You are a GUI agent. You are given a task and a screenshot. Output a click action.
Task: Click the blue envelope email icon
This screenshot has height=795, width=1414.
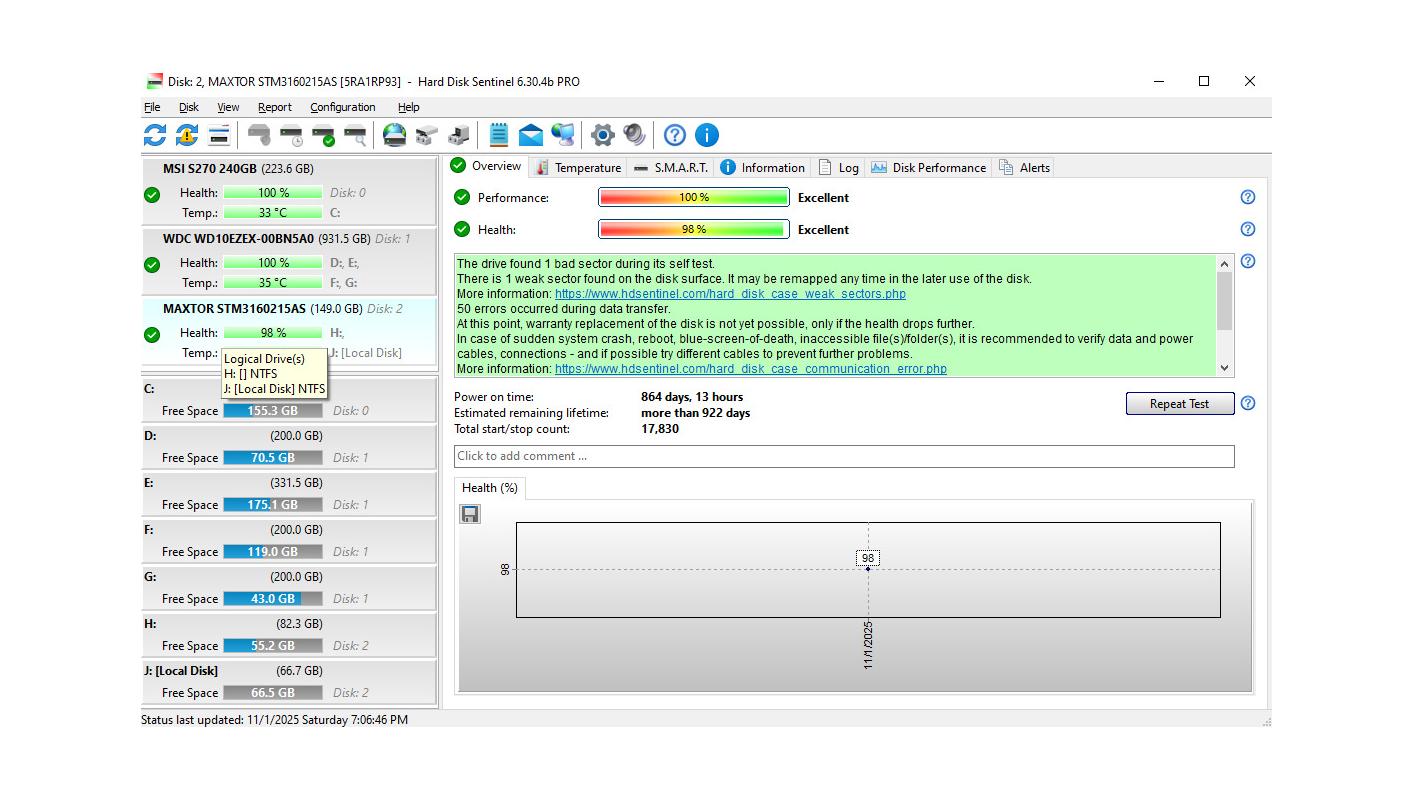pos(531,135)
